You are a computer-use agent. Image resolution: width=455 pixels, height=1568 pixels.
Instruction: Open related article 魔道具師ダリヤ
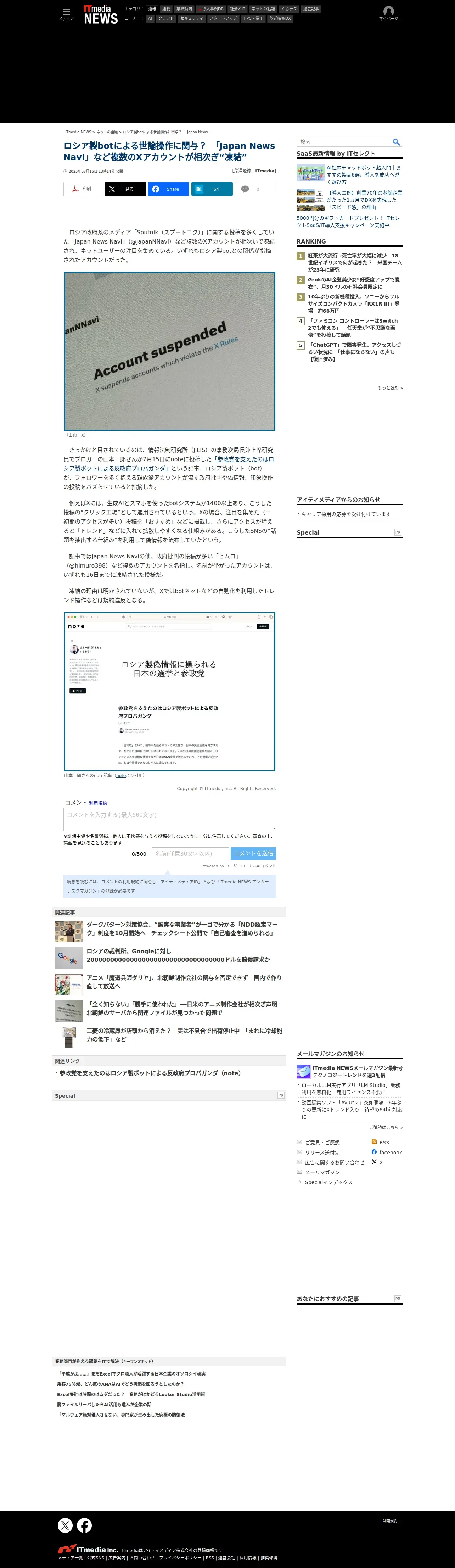coord(184,982)
